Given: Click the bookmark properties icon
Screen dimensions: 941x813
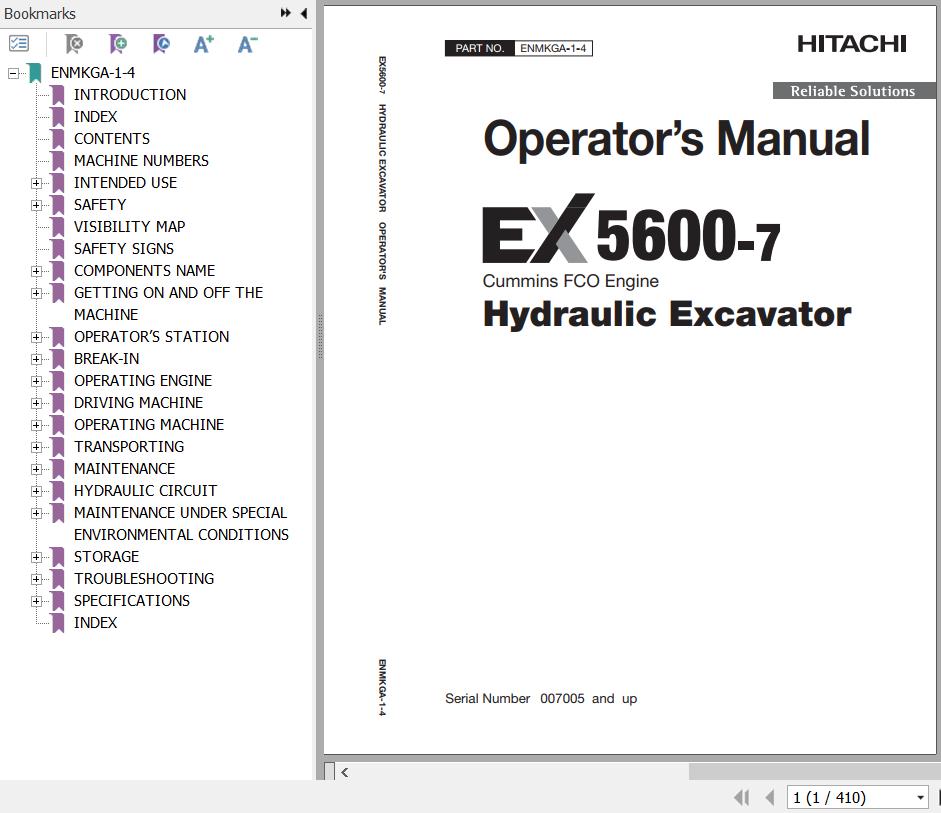Looking at the screenshot, I should pyautogui.click(x=161, y=44).
